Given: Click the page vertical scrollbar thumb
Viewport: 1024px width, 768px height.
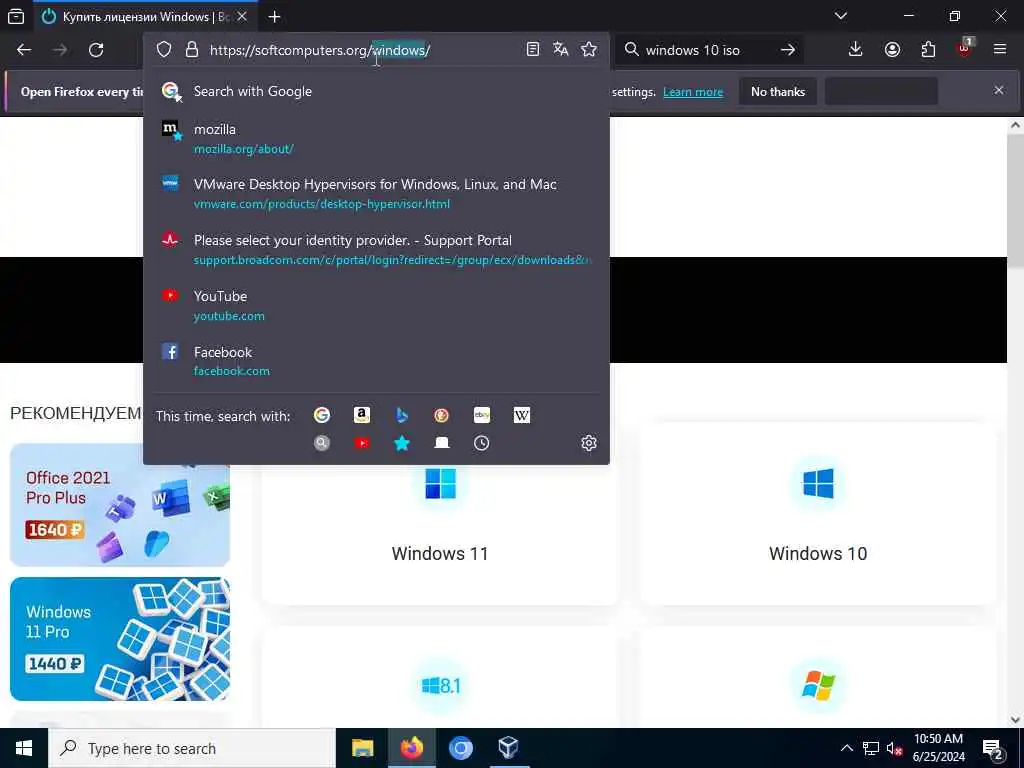Looking at the screenshot, I should click(x=1015, y=200).
